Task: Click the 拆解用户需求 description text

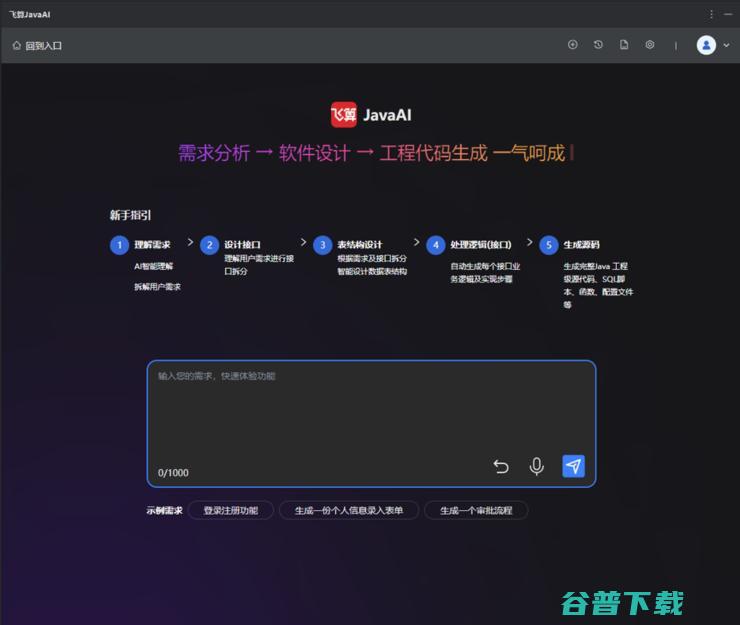Action: [x=157, y=287]
